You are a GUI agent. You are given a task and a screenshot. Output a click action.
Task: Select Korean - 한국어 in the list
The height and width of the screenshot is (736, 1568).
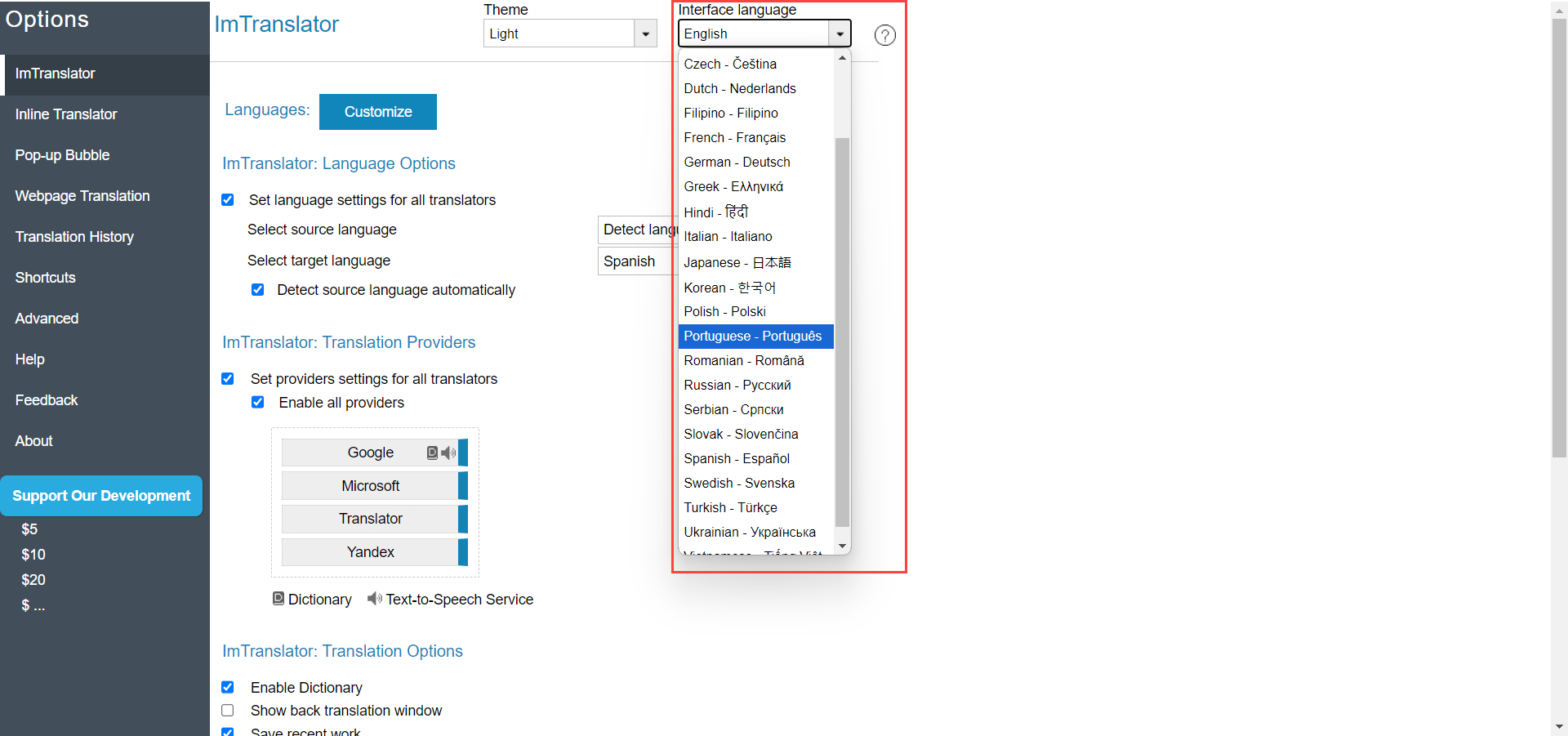[756, 288]
